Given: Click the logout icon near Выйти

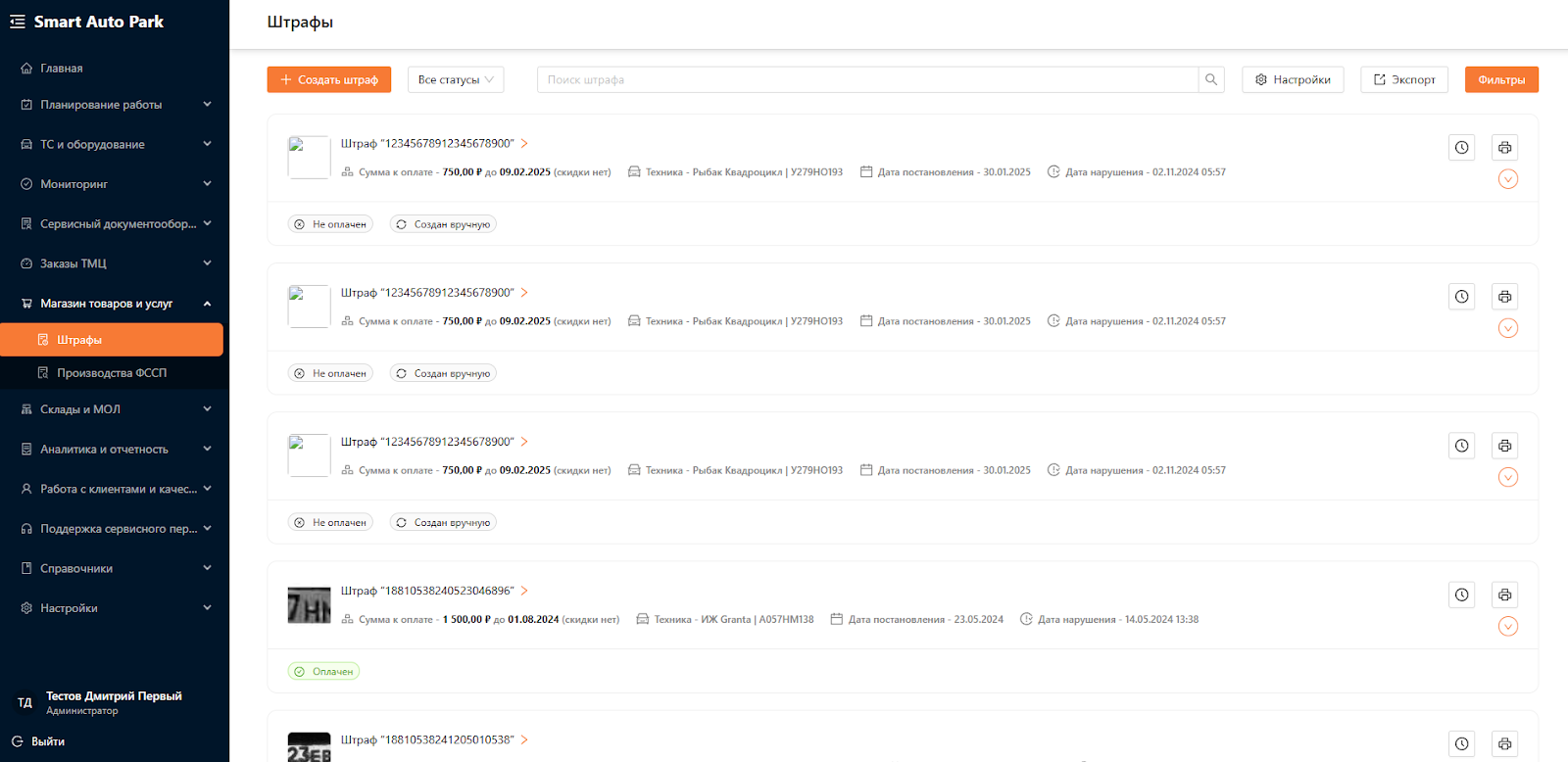Looking at the screenshot, I should click(18, 741).
